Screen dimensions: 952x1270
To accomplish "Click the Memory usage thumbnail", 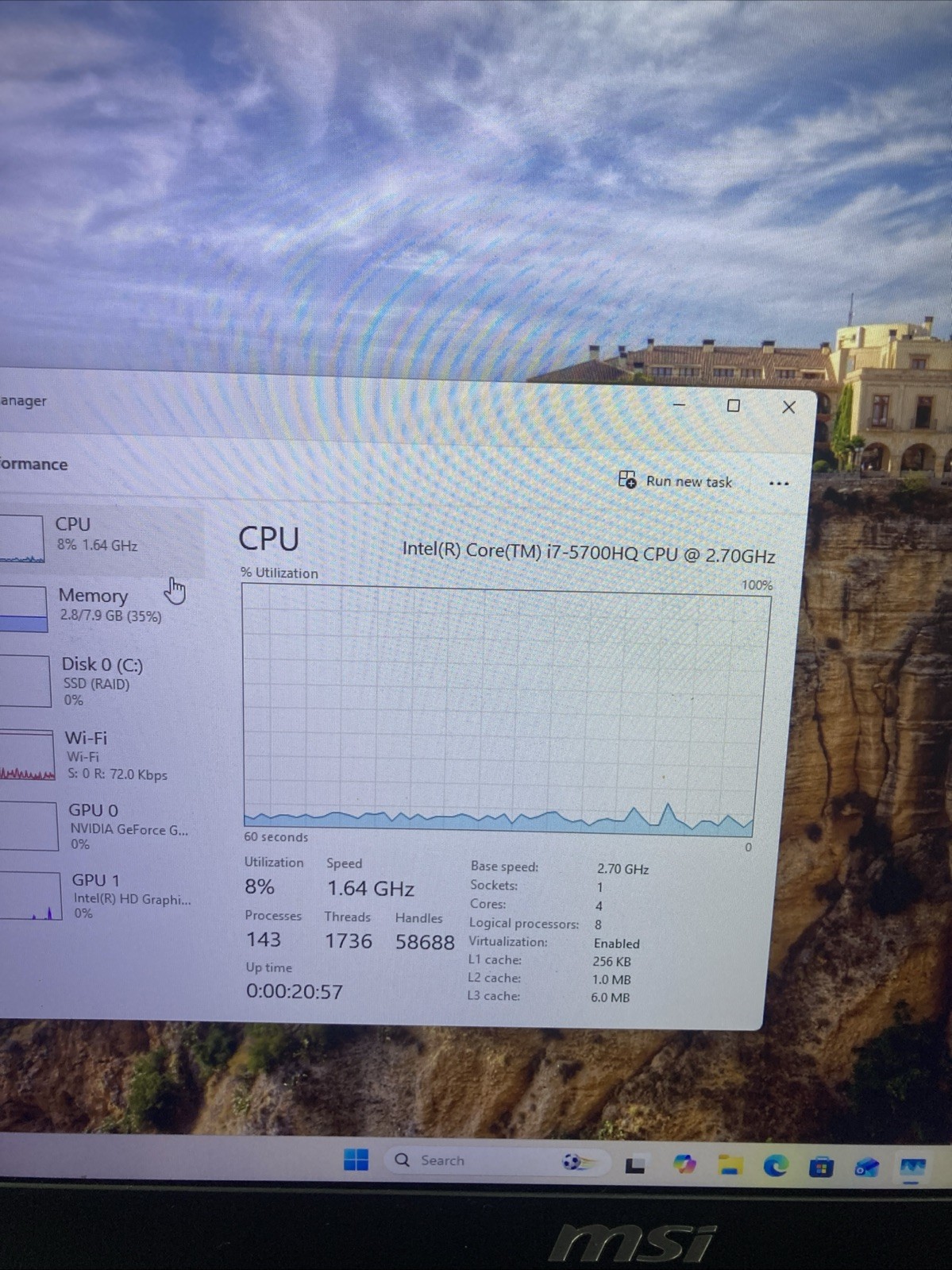I will coord(23,609).
